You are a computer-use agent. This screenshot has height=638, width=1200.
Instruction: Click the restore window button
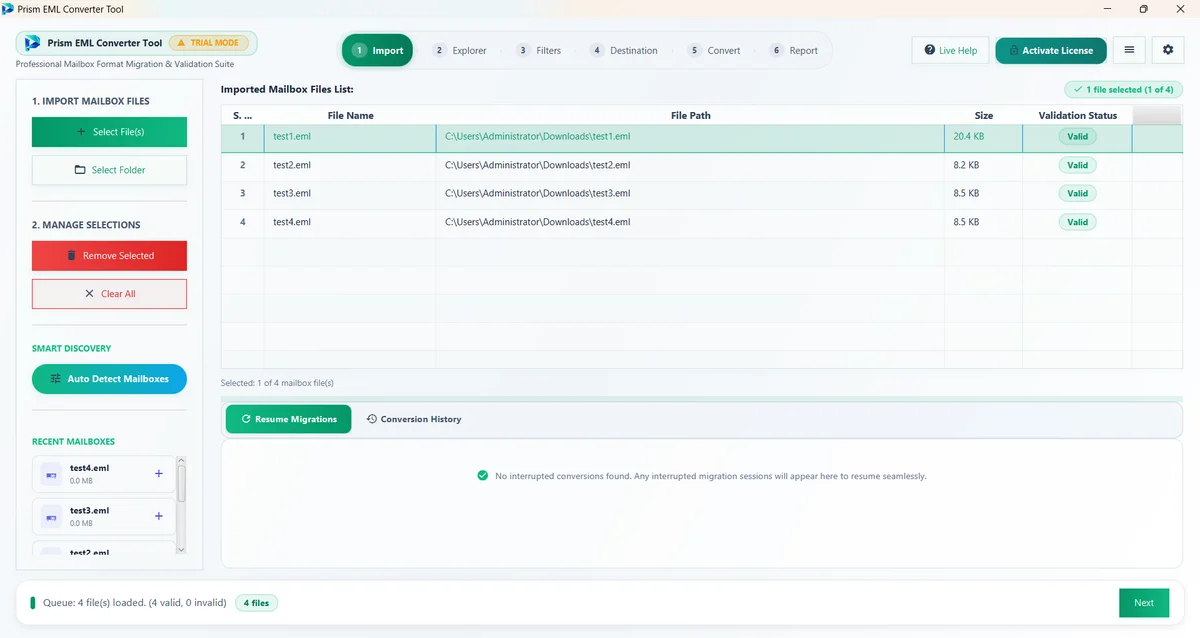(1143, 8)
